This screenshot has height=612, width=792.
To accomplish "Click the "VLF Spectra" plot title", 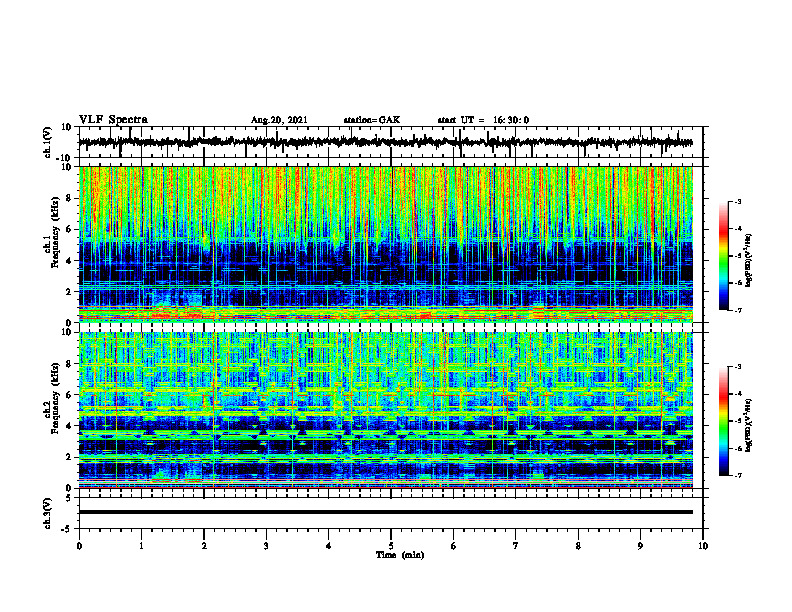I will coord(113,120).
